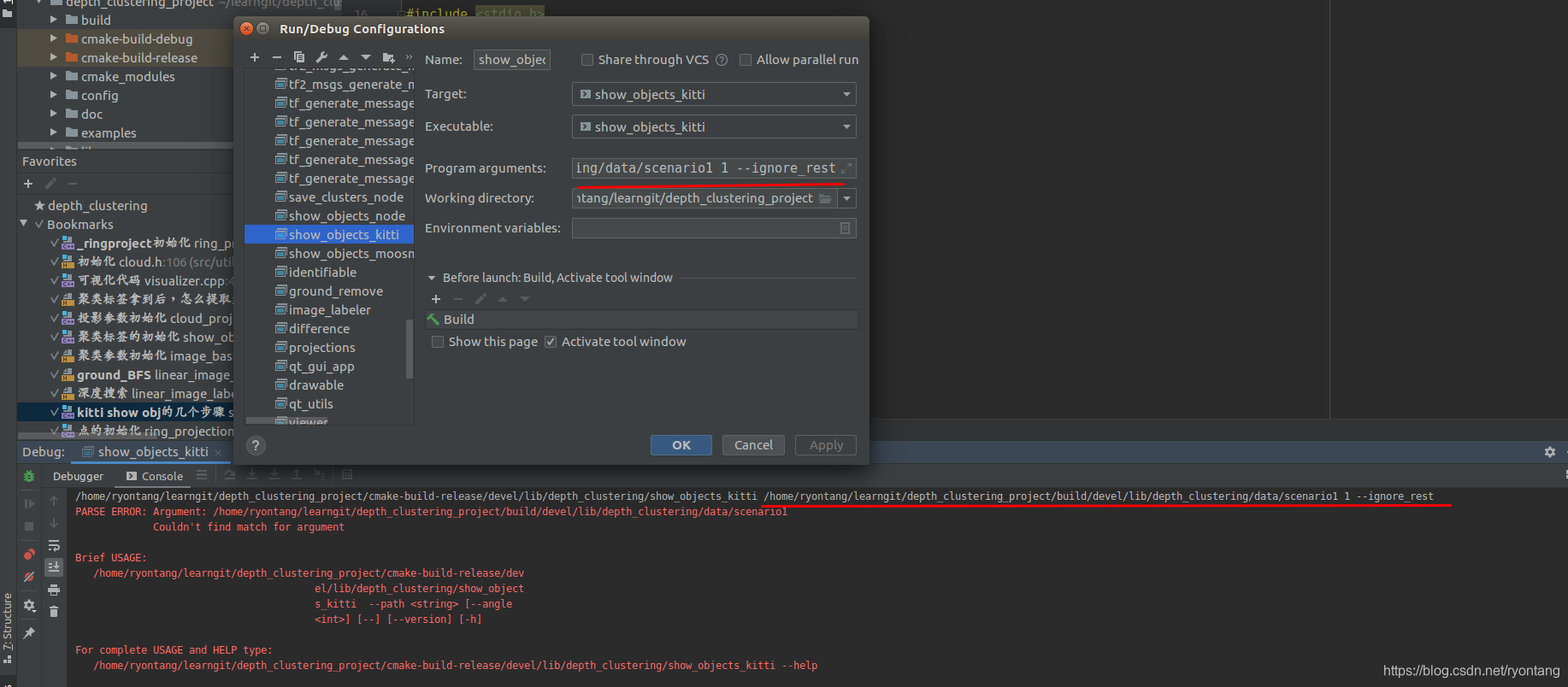Expand the Program arguments field editor
This screenshot has height=687, width=1568.
tap(846, 168)
